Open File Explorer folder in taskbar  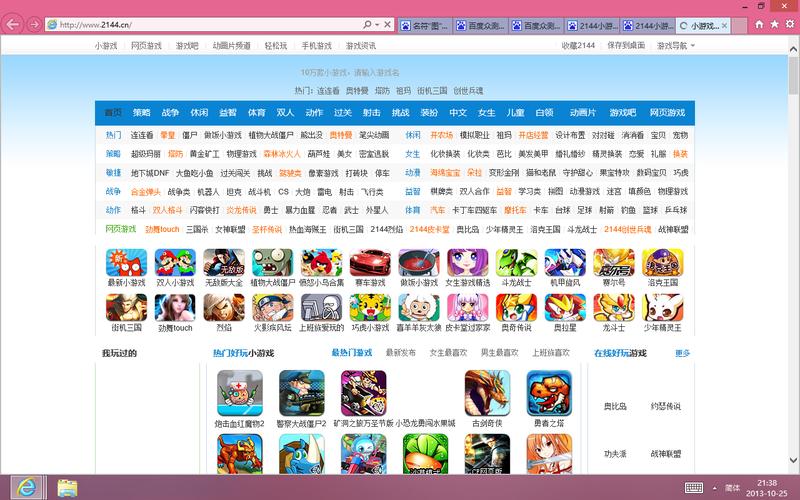67,486
